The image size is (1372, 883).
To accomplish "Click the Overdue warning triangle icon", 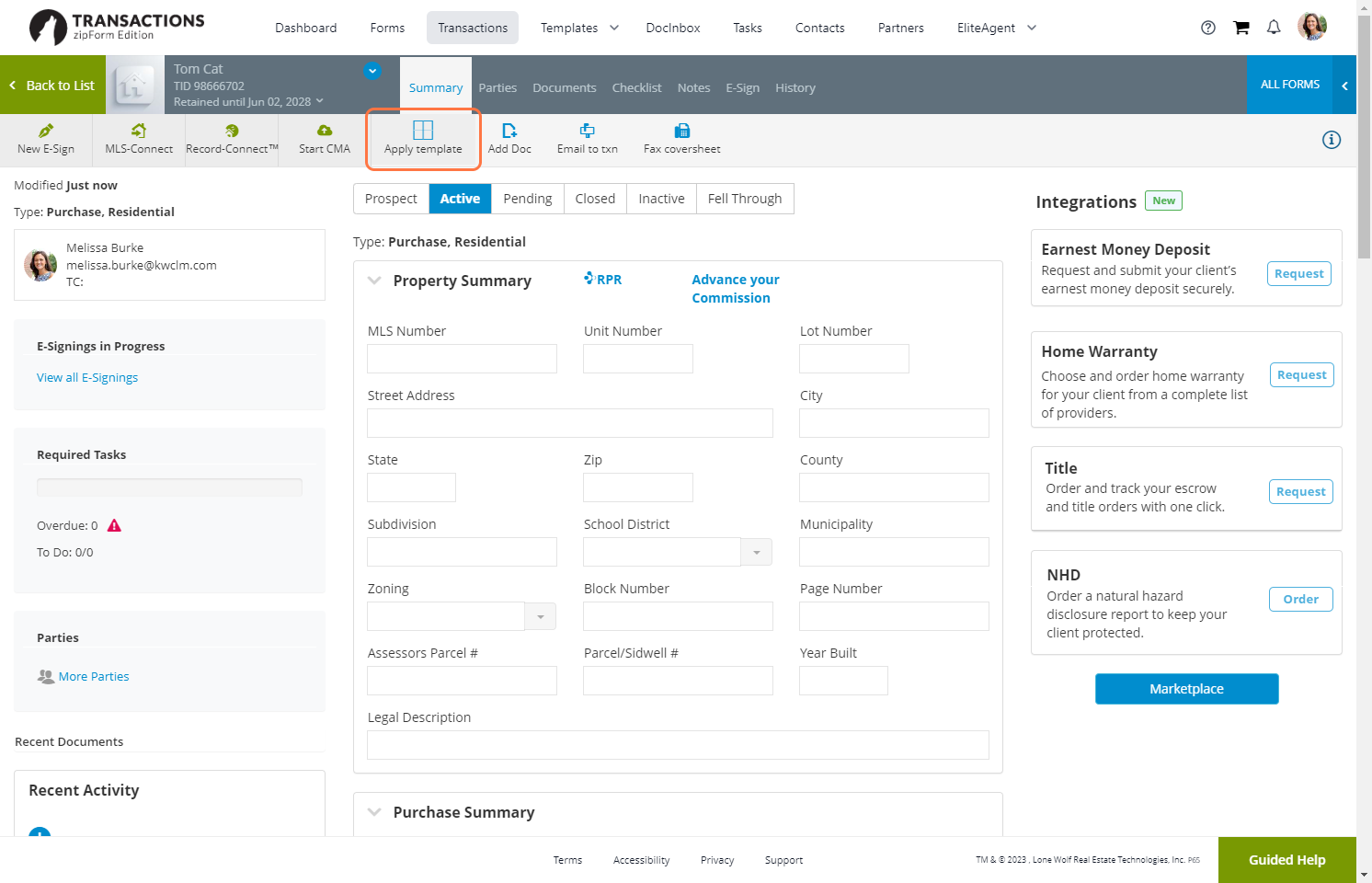I will click(x=115, y=525).
